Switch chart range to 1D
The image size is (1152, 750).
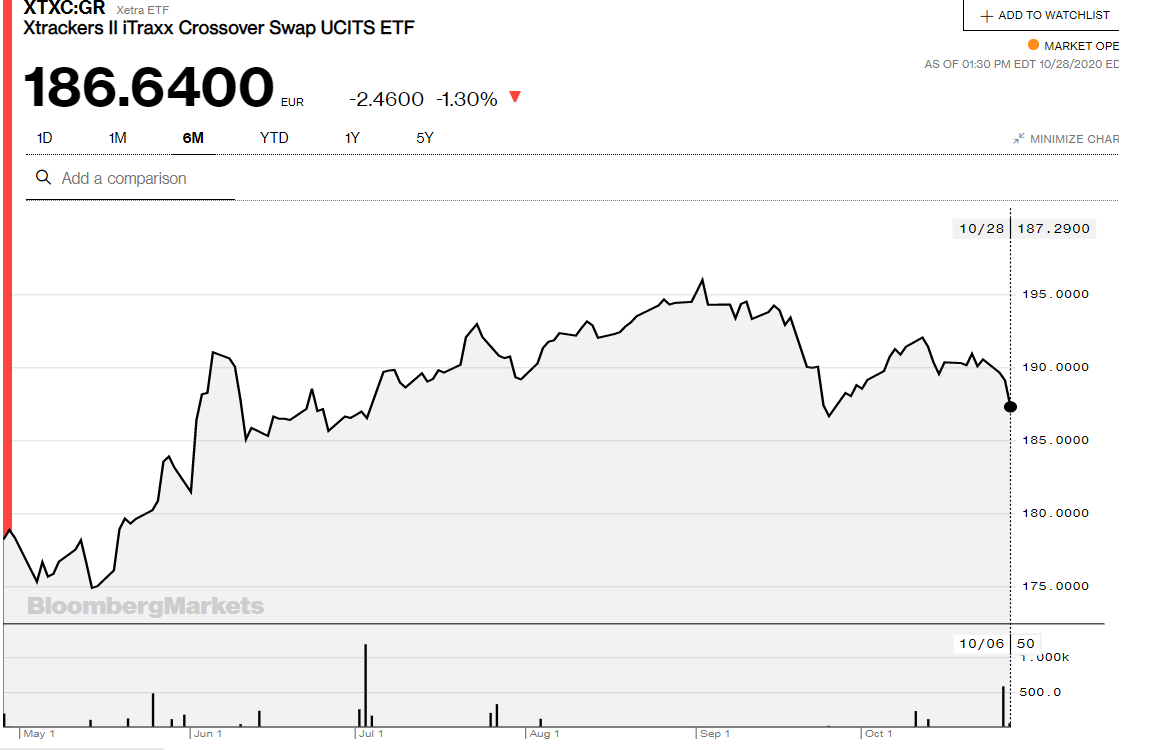[44, 138]
